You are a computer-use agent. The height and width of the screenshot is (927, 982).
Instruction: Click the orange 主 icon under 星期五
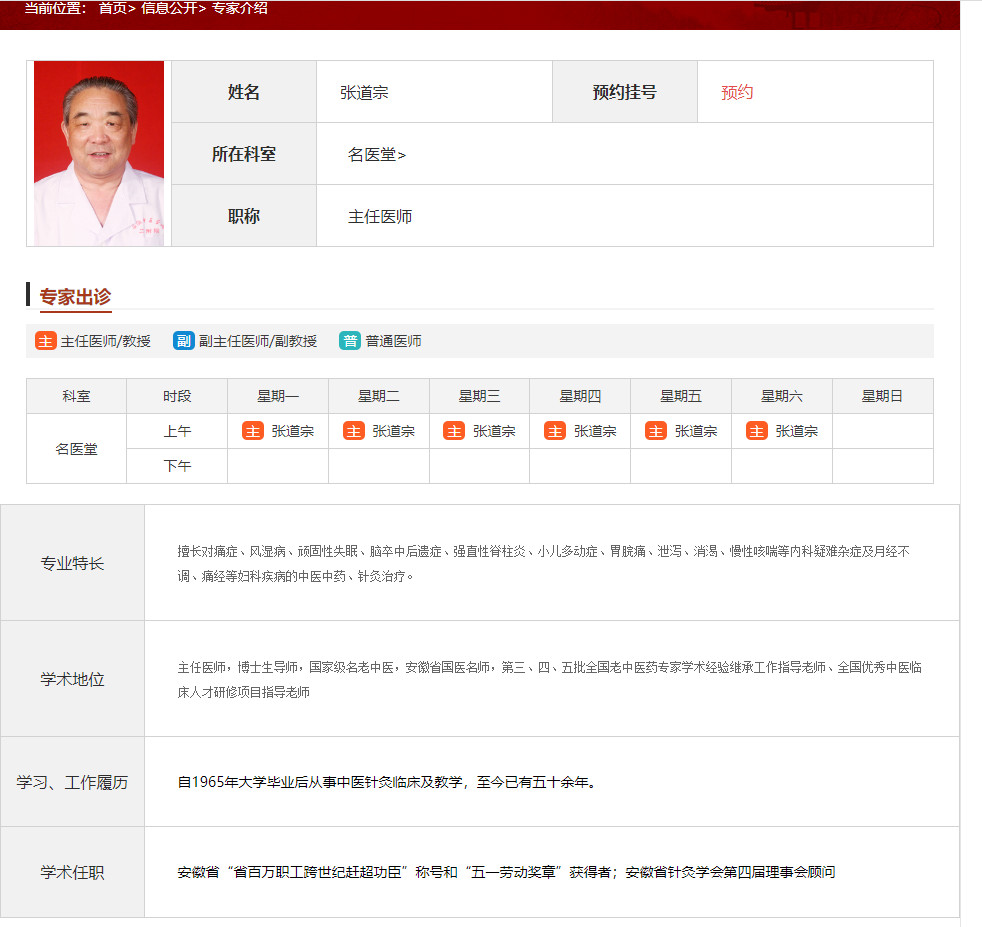pos(656,431)
